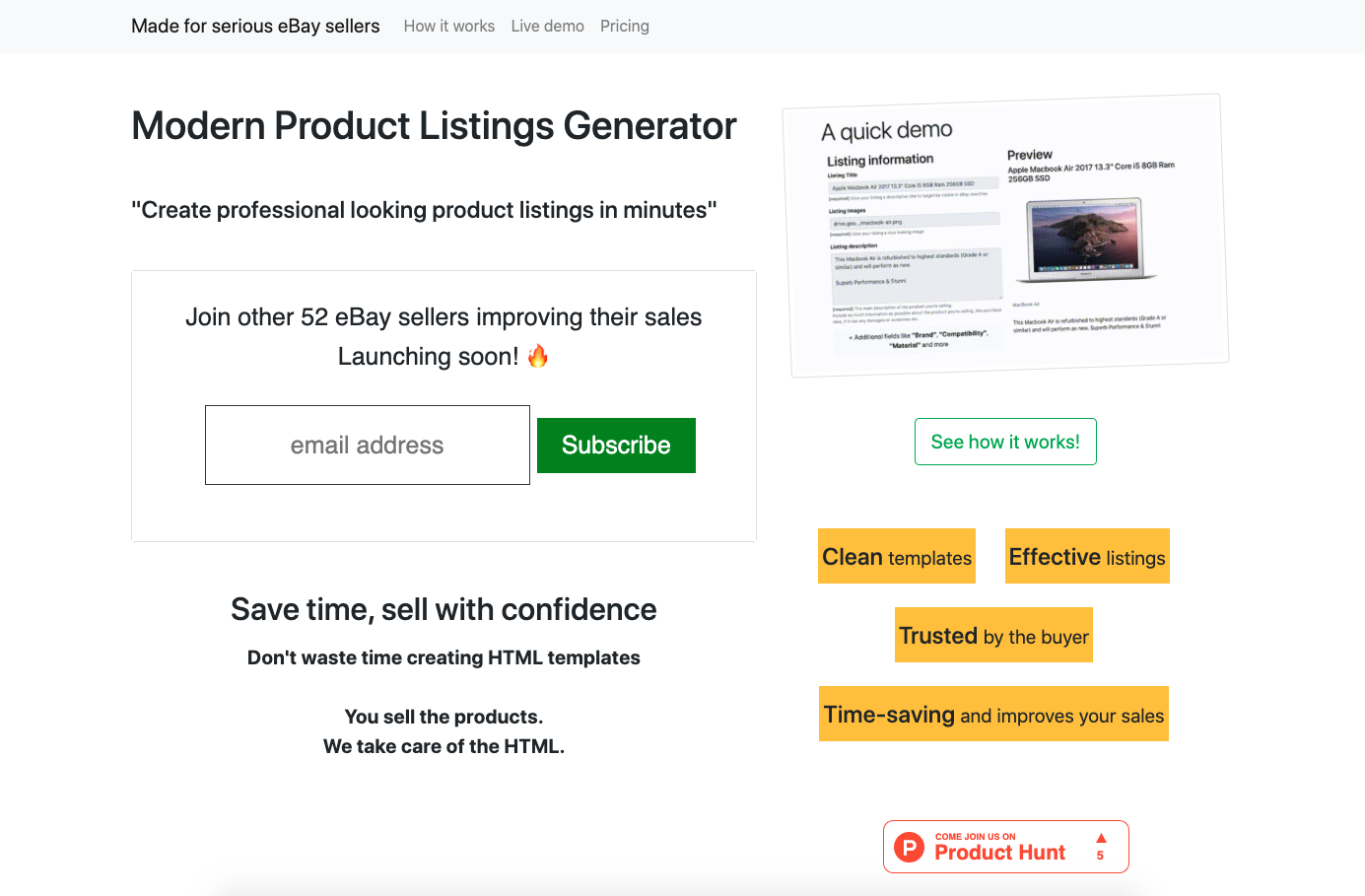
Task: Open the "A quick demo" screenshot preview
Action: [x=885, y=129]
